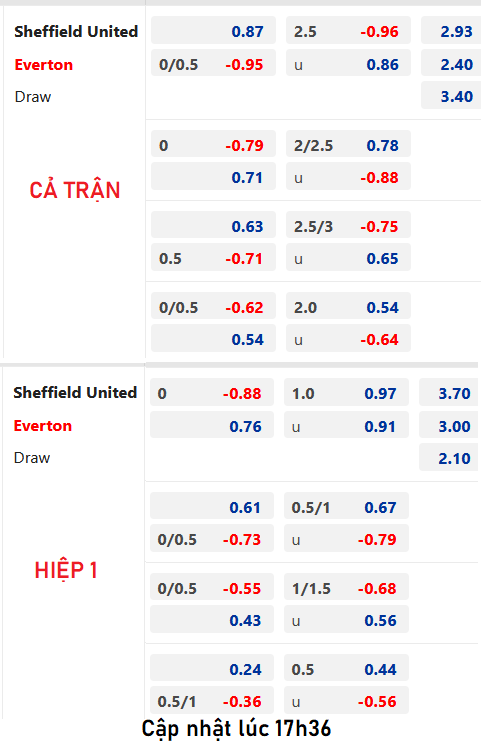Click the full-match 1X2 odds 2.93

click(451, 31)
